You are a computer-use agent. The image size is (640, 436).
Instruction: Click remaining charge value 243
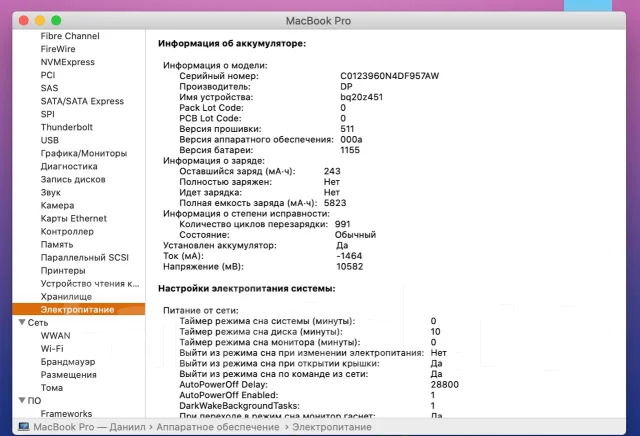pyautogui.click(x=332, y=171)
